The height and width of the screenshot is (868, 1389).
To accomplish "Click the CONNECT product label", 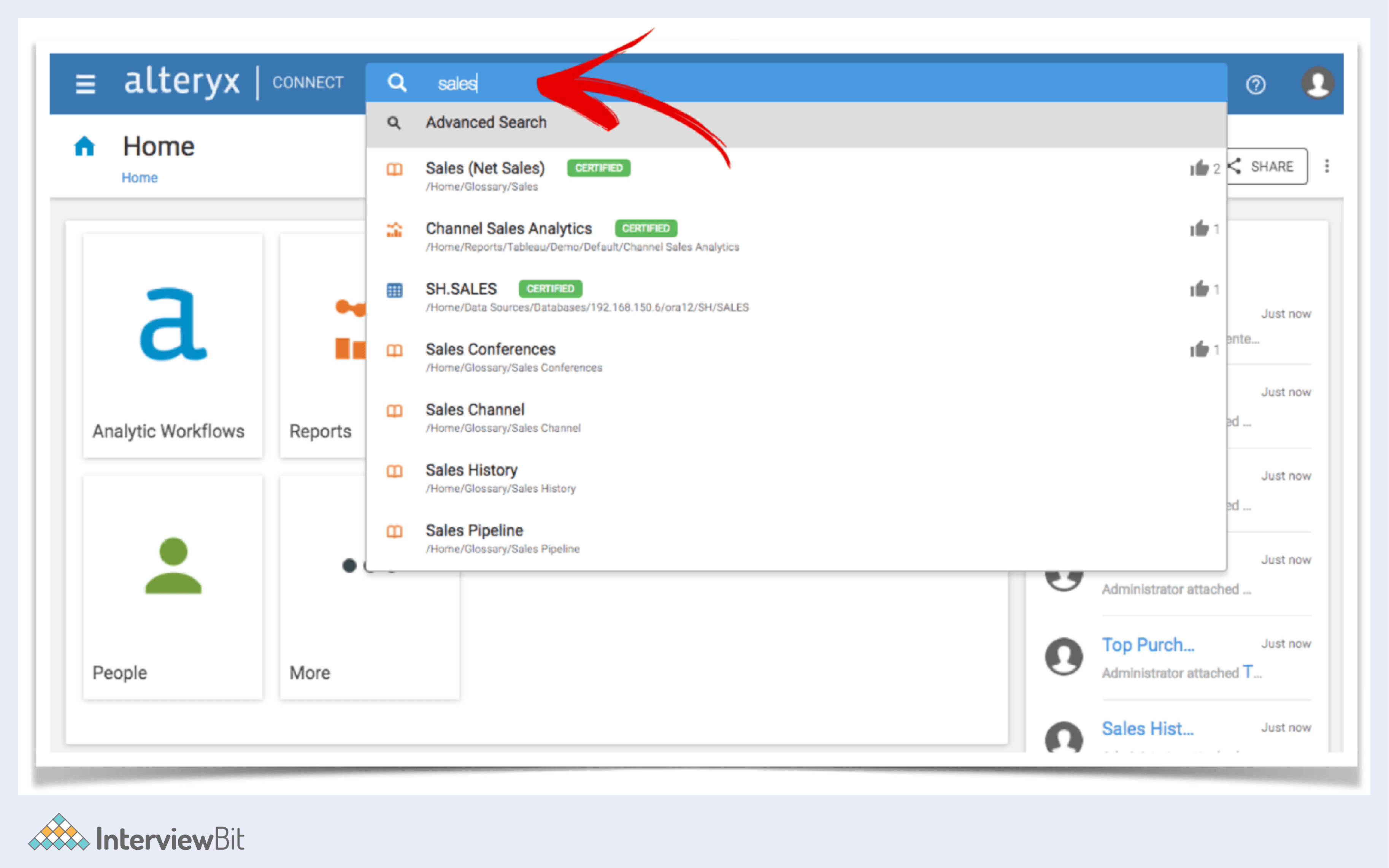I will [x=308, y=83].
